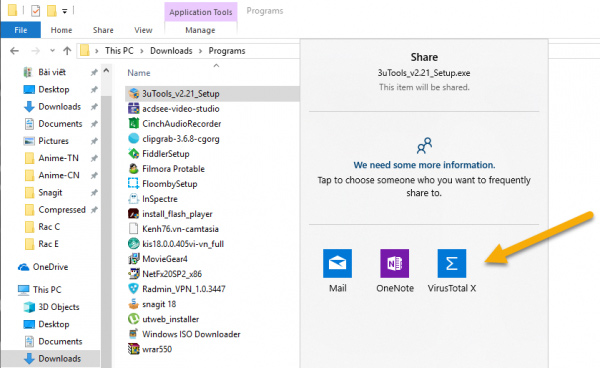Open the Rac E folder
This screenshot has width=600, height=368.
(x=48, y=244)
